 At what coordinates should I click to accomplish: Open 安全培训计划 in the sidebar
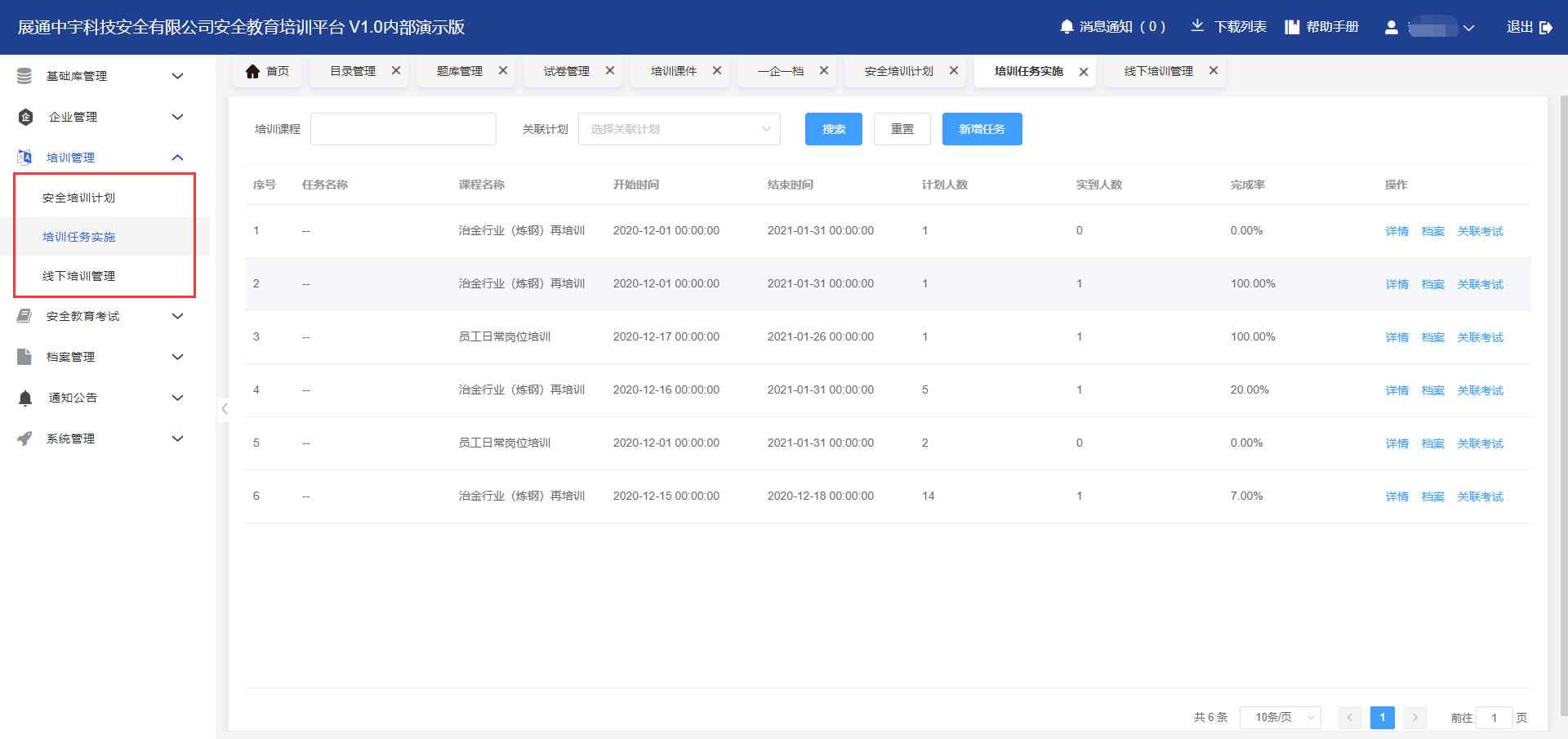(x=78, y=198)
